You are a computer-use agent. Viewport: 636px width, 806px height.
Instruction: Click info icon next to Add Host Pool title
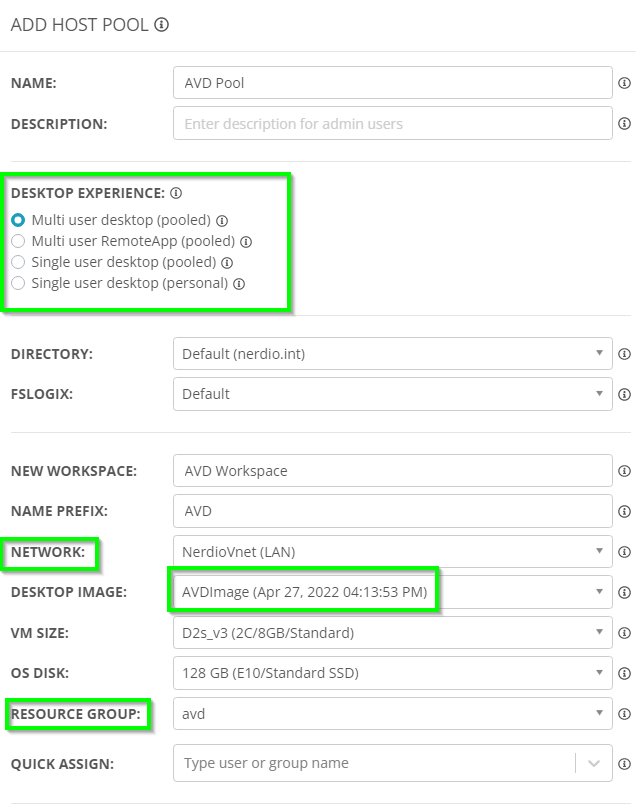click(161, 24)
